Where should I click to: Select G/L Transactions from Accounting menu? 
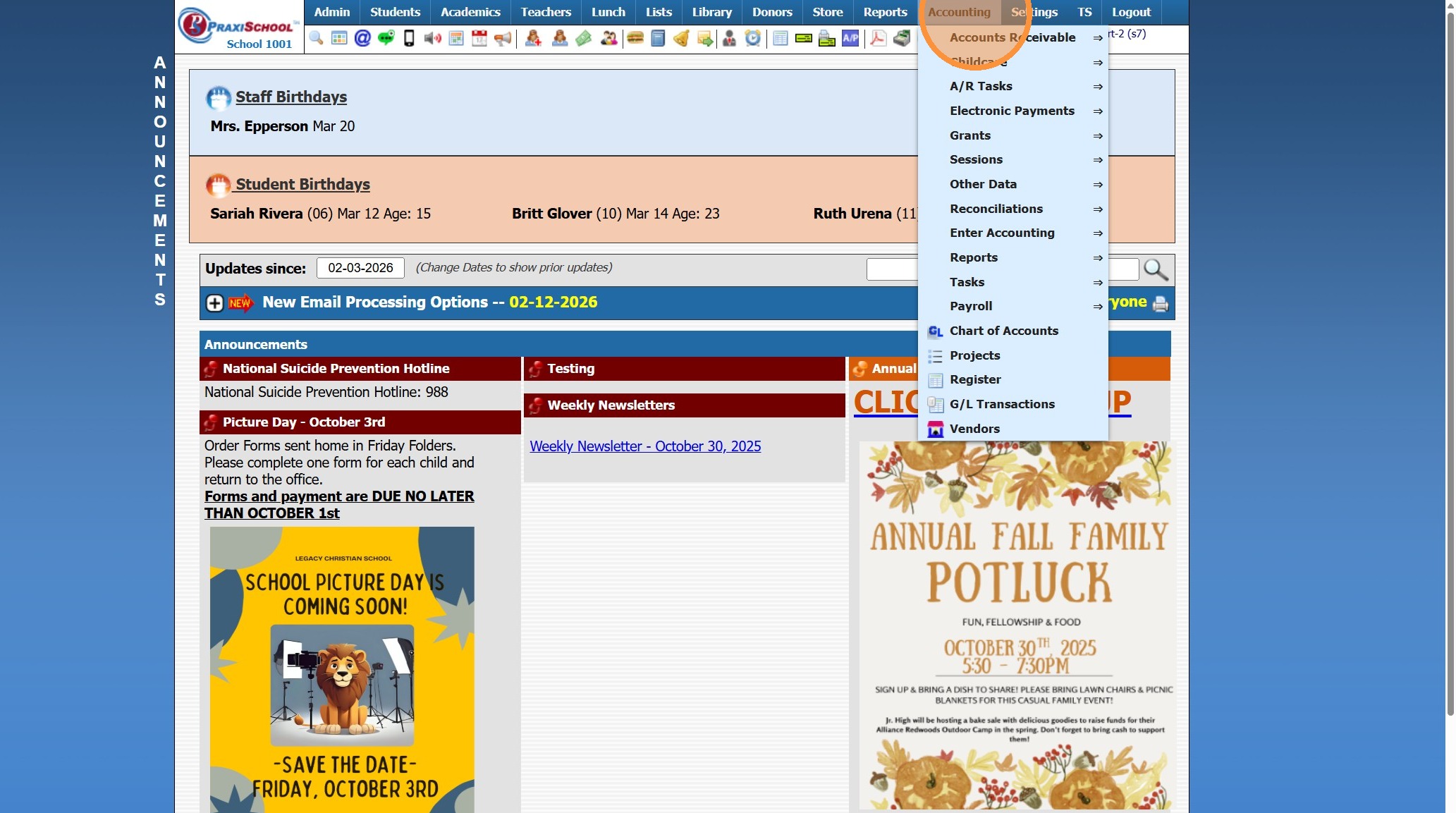[1002, 404]
